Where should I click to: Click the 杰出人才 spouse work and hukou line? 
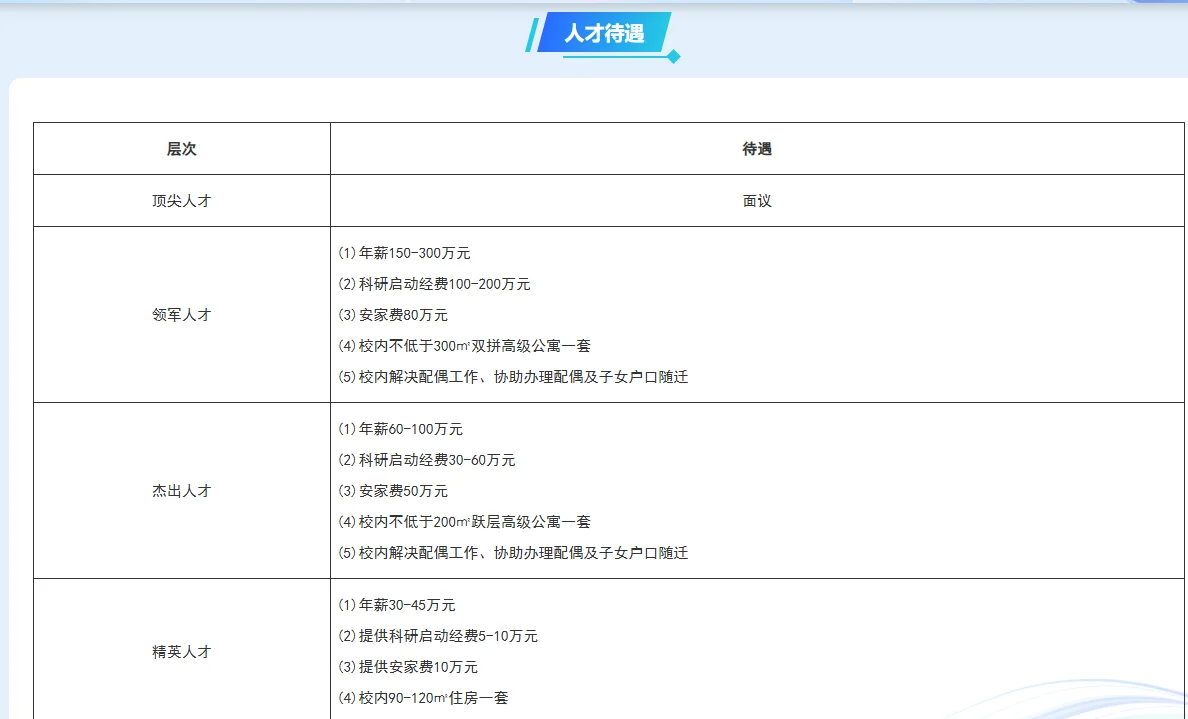pos(513,553)
